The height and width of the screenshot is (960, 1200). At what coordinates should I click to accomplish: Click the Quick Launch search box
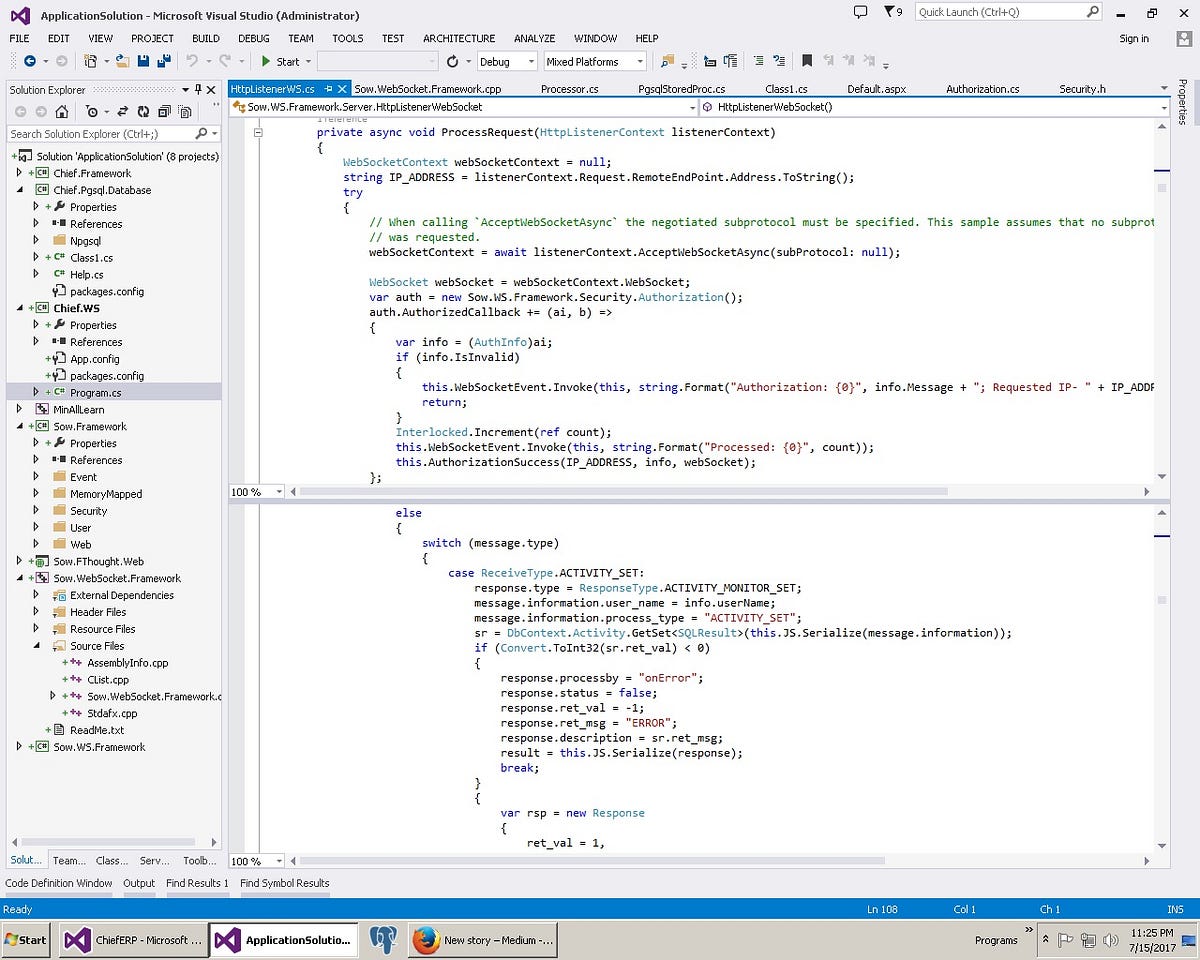(998, 12)
